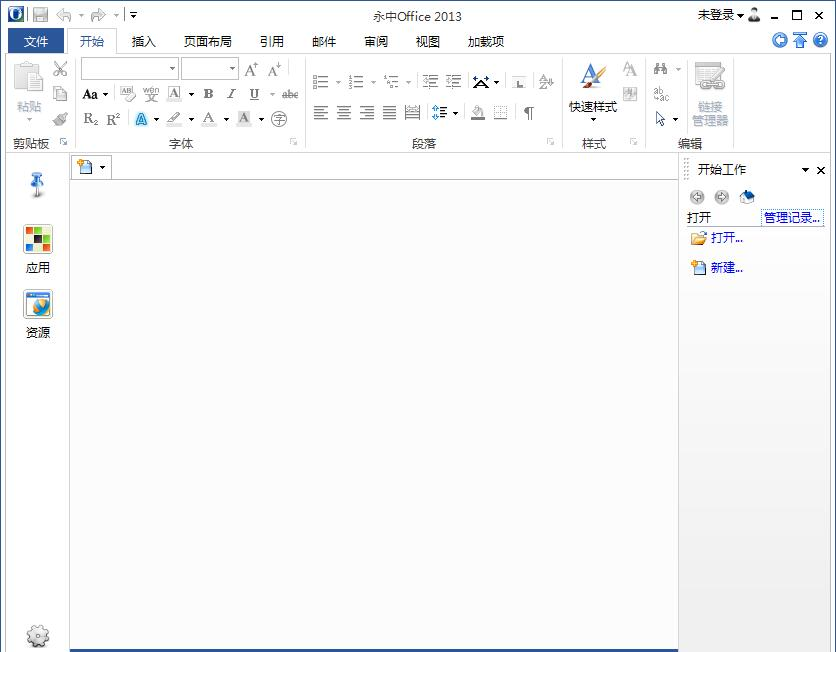Click the font color A button

coord(208,118)
